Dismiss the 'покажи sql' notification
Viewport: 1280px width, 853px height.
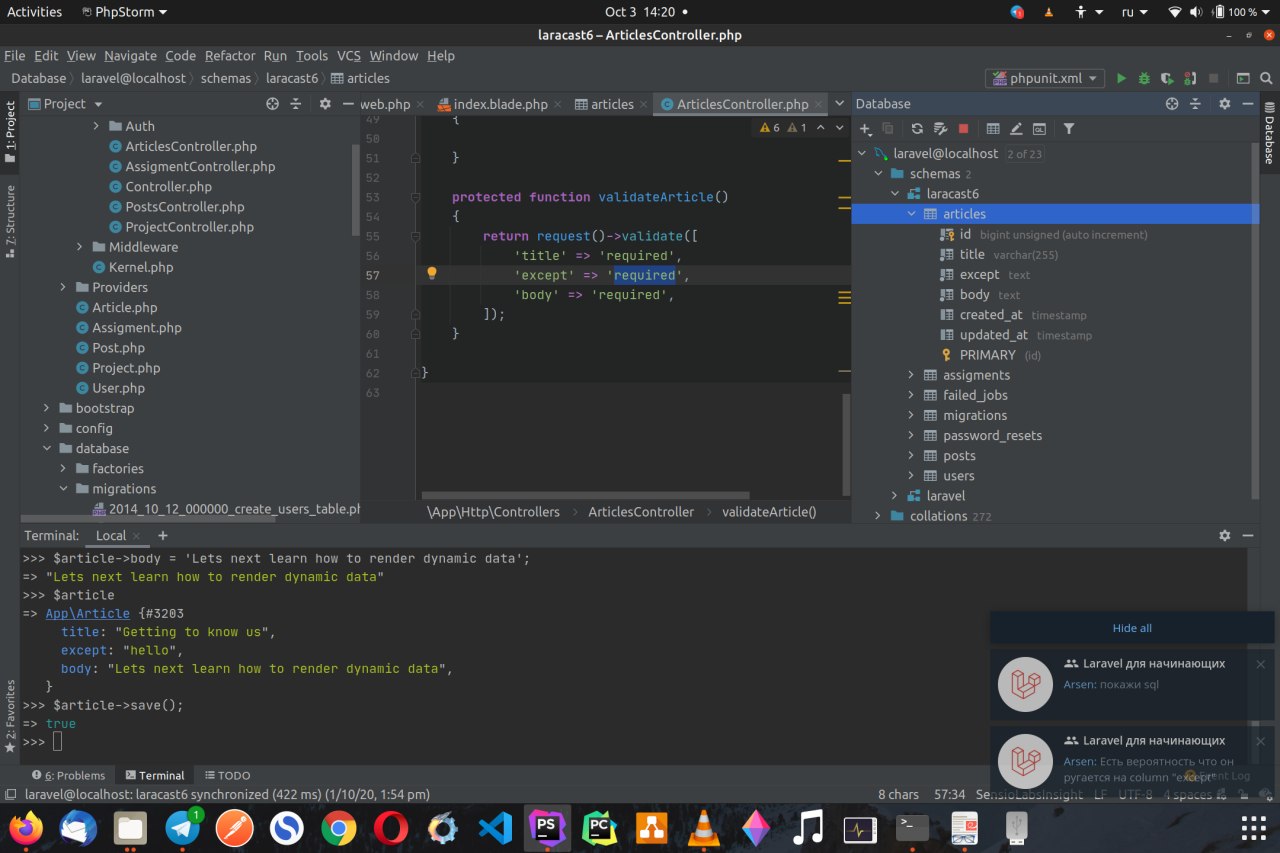1260,664
